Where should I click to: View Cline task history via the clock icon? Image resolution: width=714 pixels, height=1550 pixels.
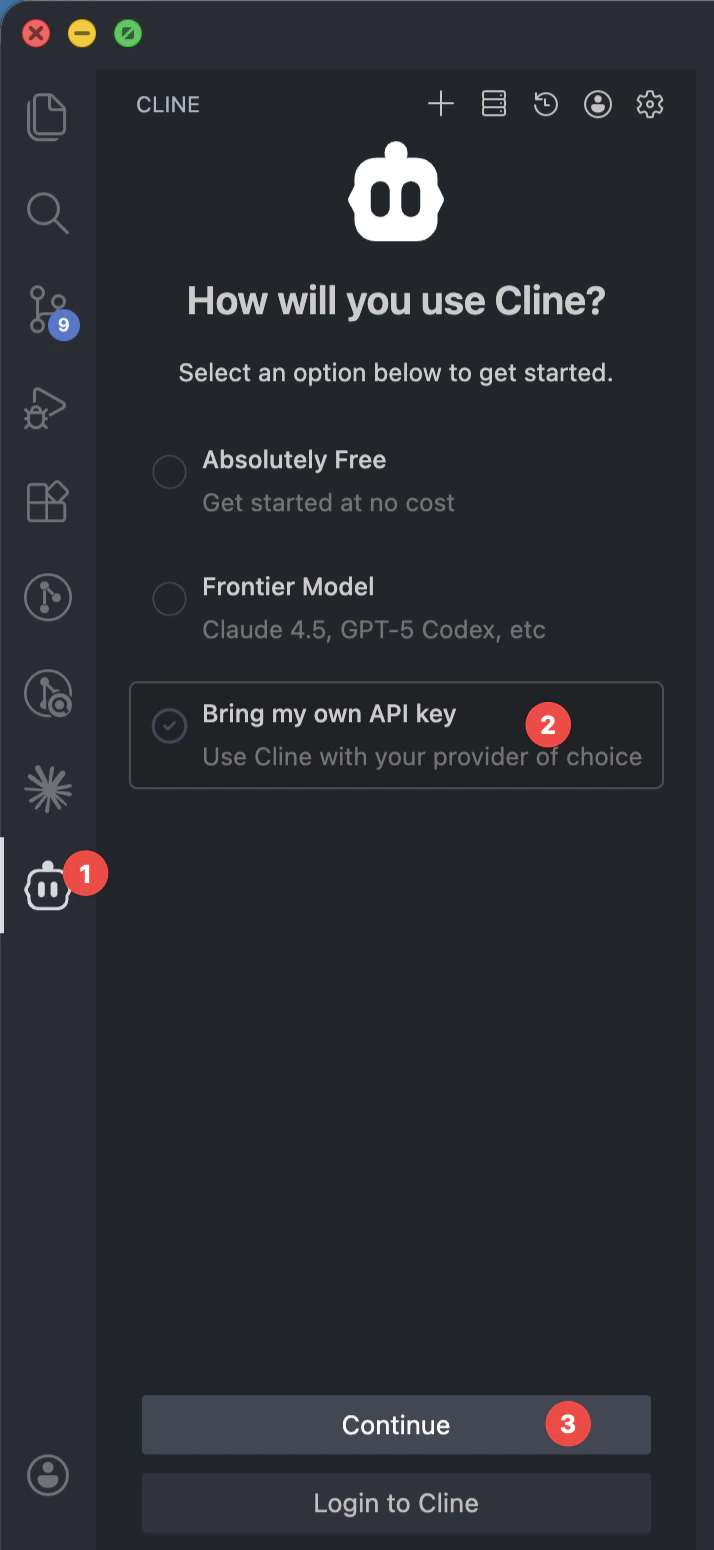545,104
